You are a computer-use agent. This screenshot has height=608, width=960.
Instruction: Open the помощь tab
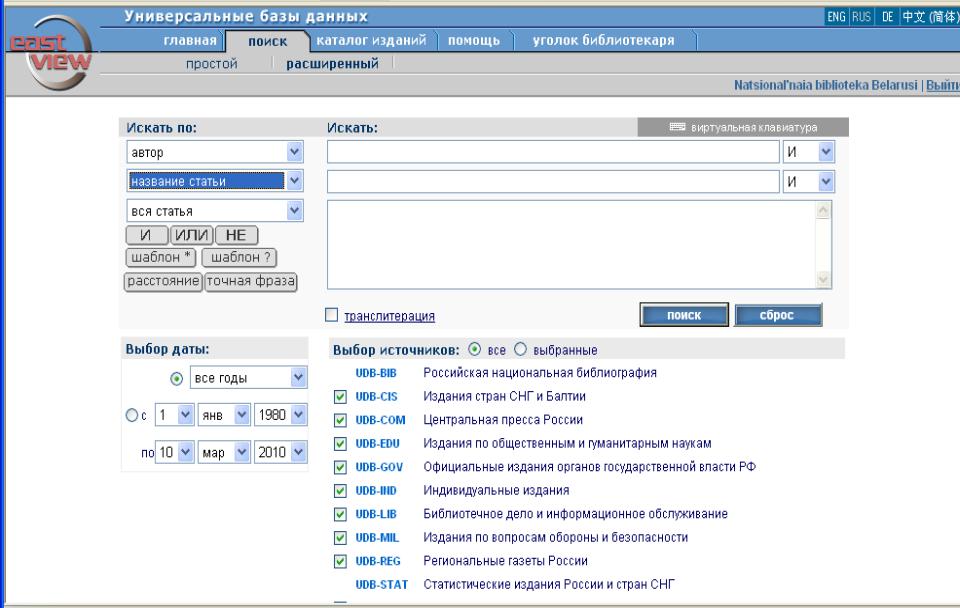coord(474,40)
